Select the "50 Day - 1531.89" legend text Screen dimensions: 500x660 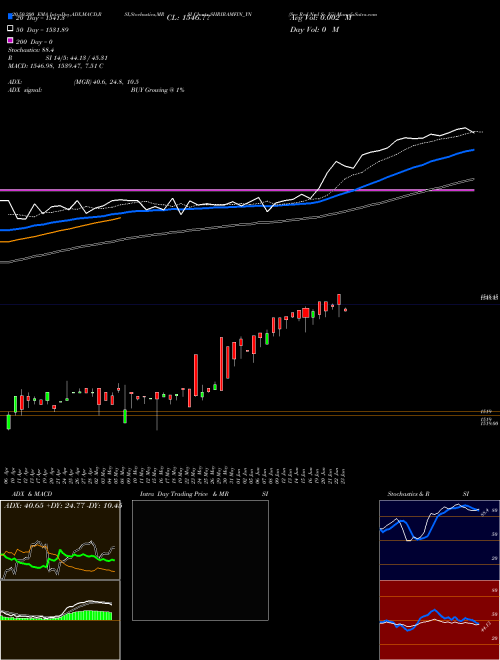click(42, 30)
